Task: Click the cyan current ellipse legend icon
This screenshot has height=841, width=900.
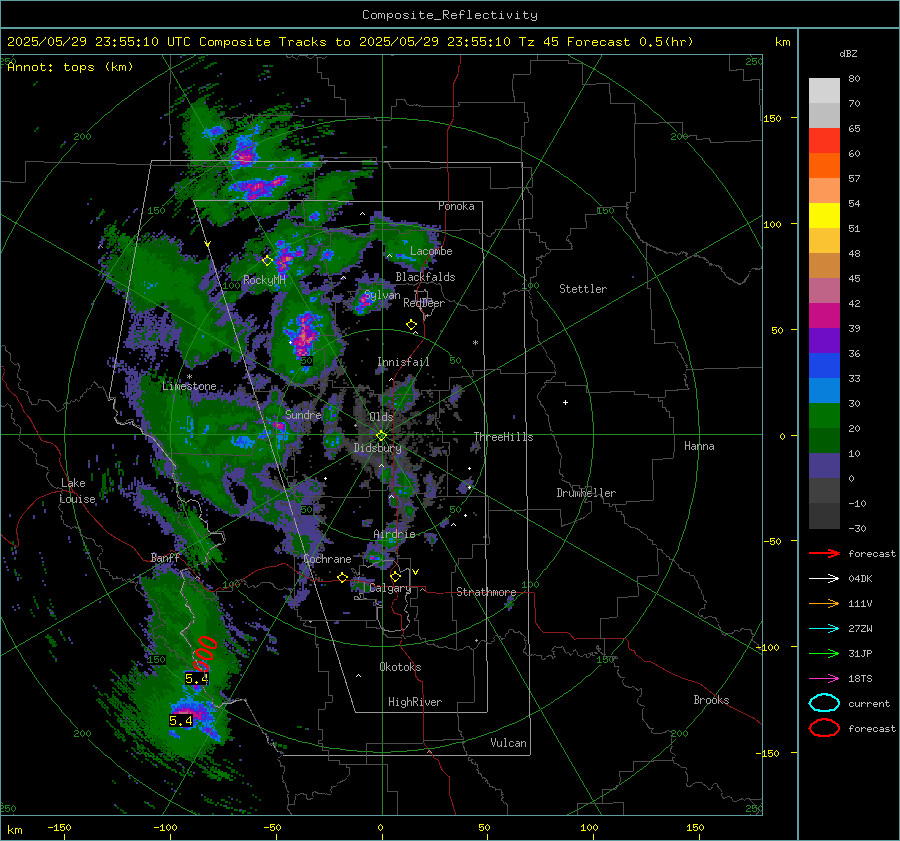Action: [824, 703]
